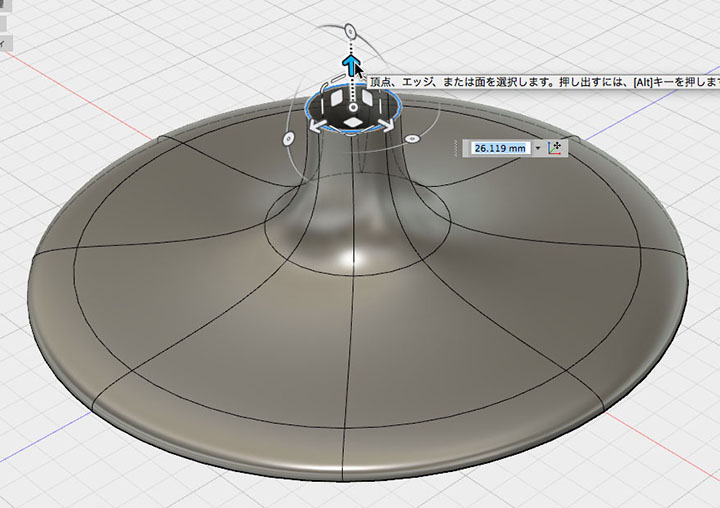Select the bottom diamond planar move square
The height and width of the screenshot is (508, 720).
click(353, 122)
